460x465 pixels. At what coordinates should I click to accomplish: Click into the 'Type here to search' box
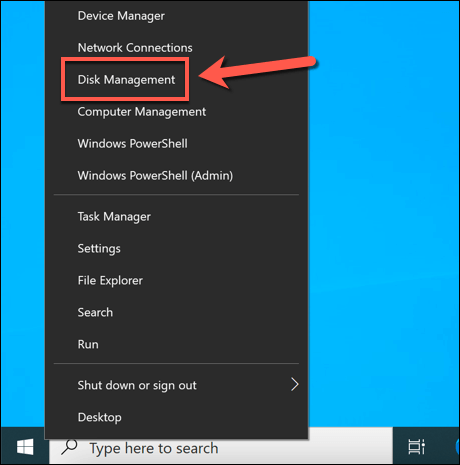point(221,447)
